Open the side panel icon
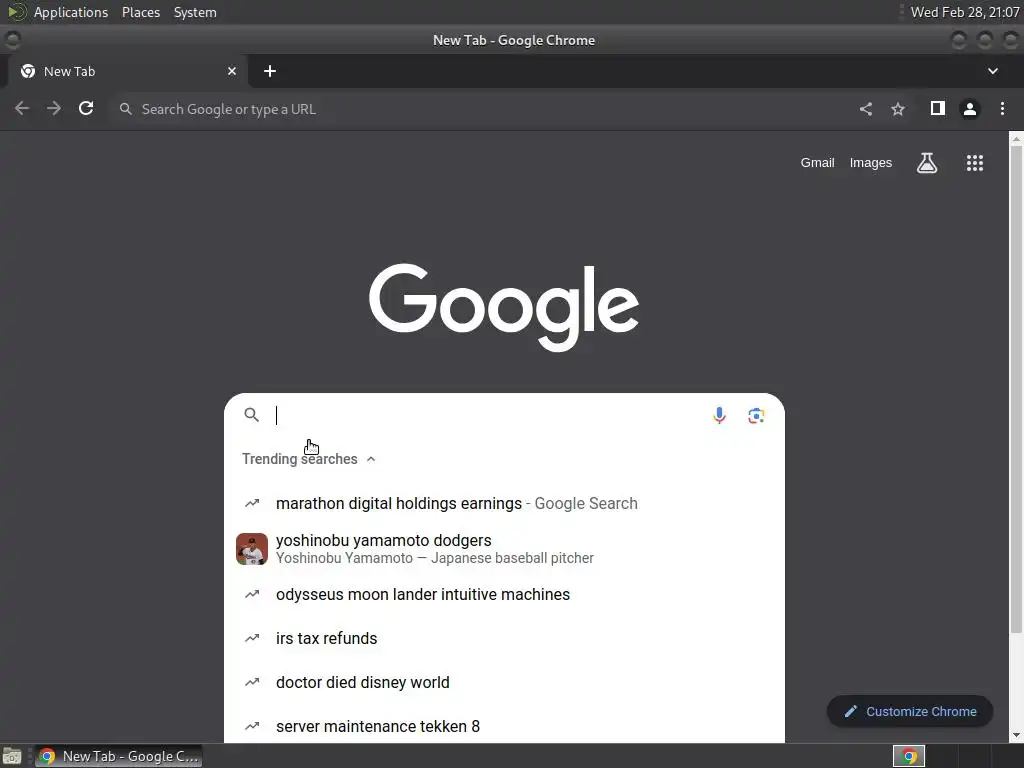 pyautogui.click(x=938, y=108)
